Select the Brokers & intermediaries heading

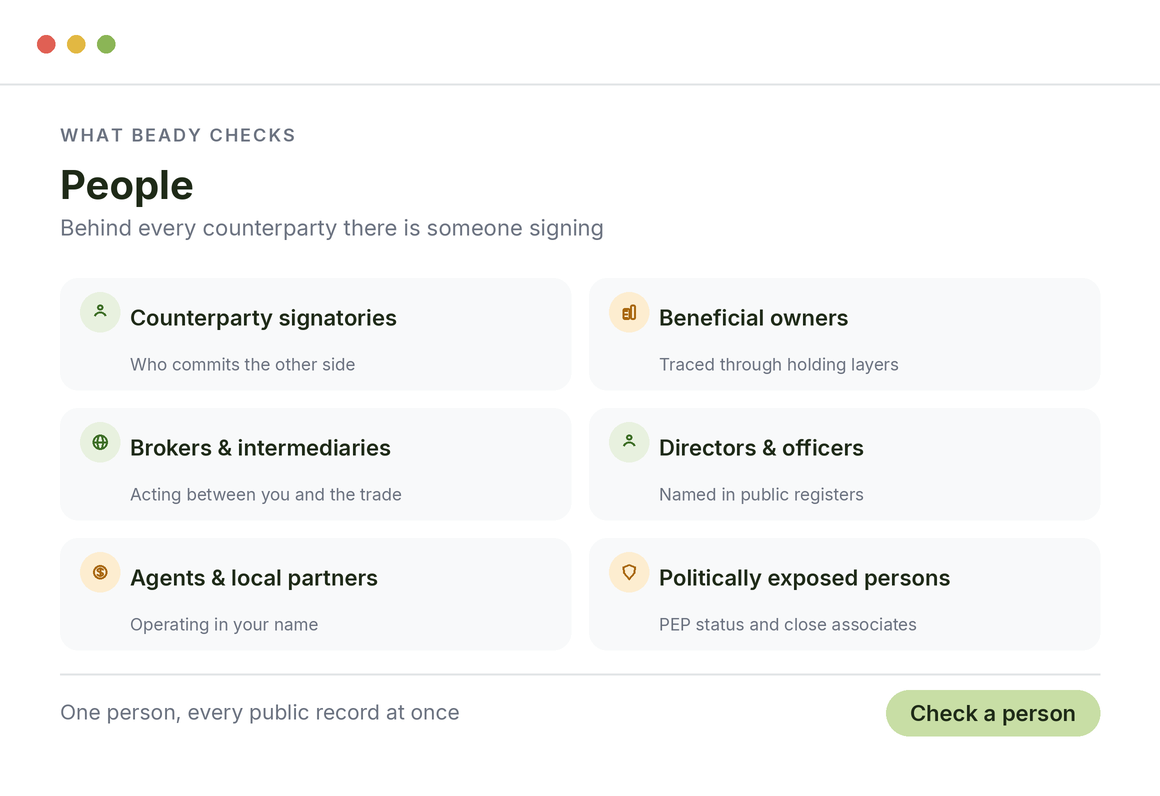260,448
